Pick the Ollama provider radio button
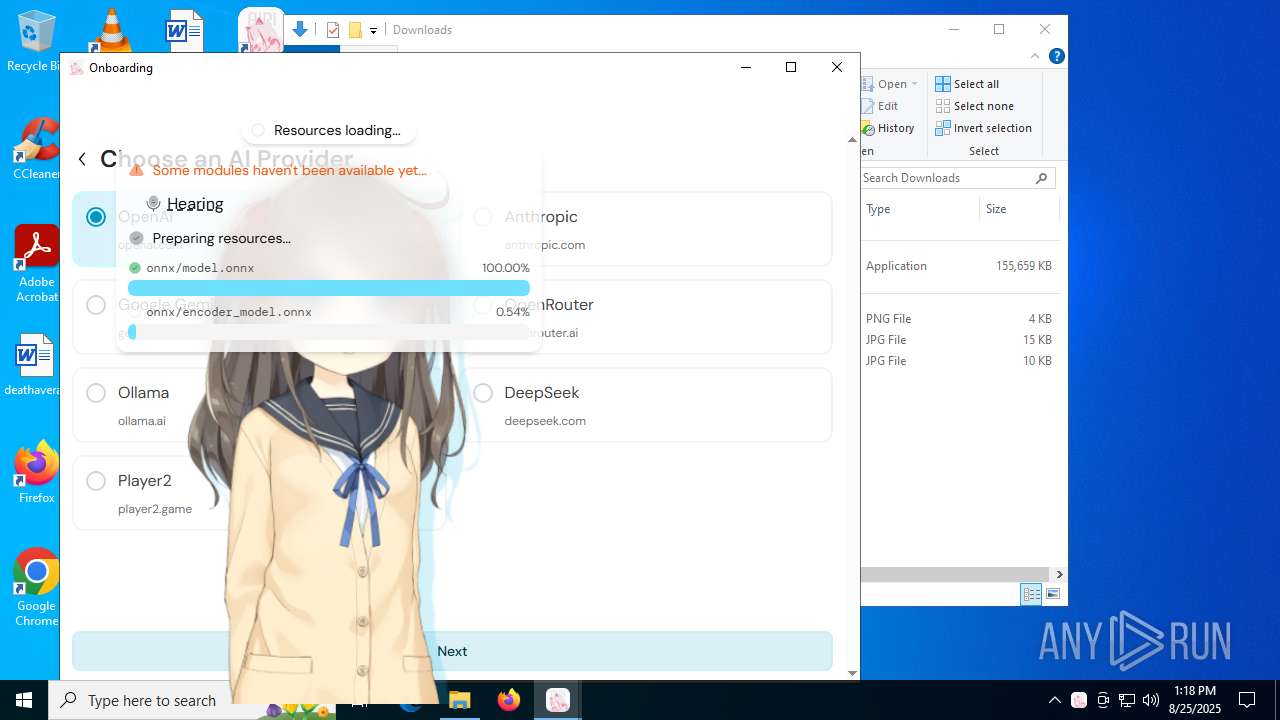1280x720 pixels. pos(96,393)
